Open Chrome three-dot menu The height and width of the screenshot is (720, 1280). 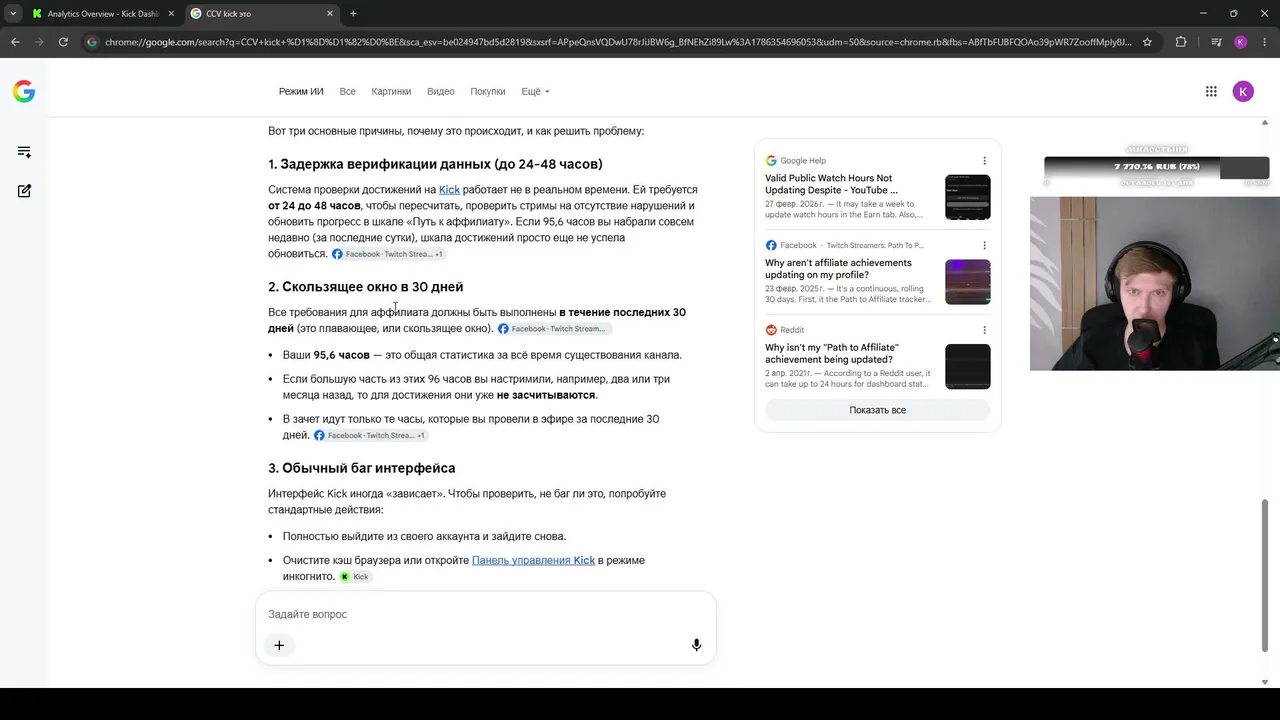click(x=1265, y=42)
